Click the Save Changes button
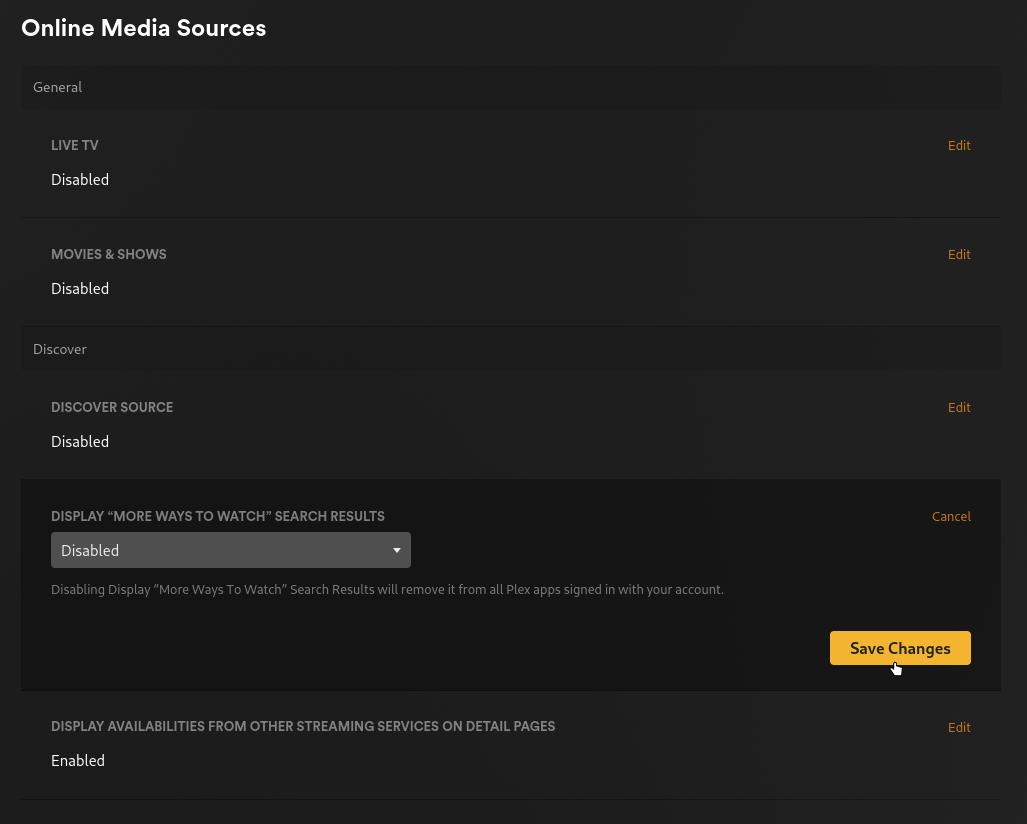 click(899, 648)
